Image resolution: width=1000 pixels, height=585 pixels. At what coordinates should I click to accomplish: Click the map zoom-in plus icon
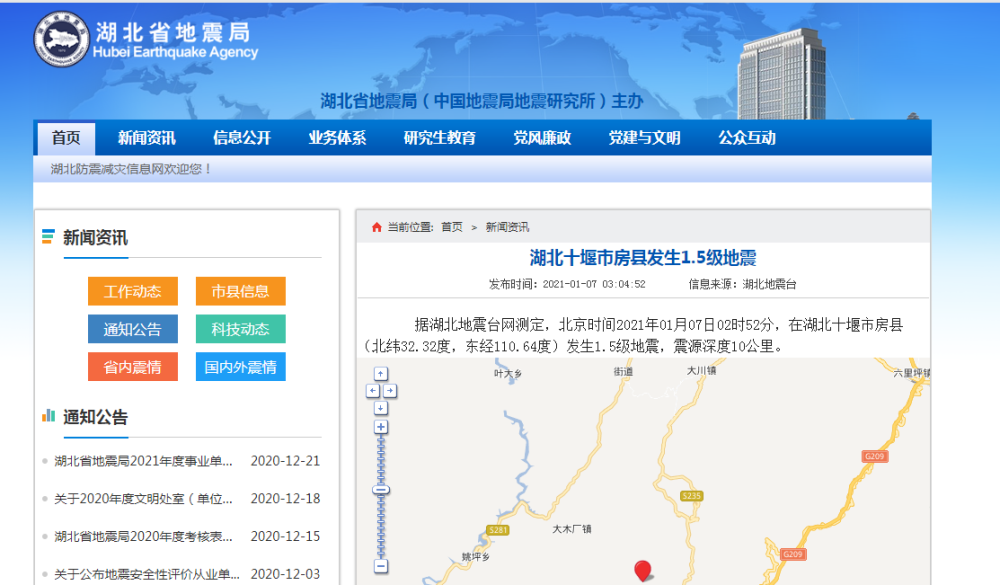381,425
